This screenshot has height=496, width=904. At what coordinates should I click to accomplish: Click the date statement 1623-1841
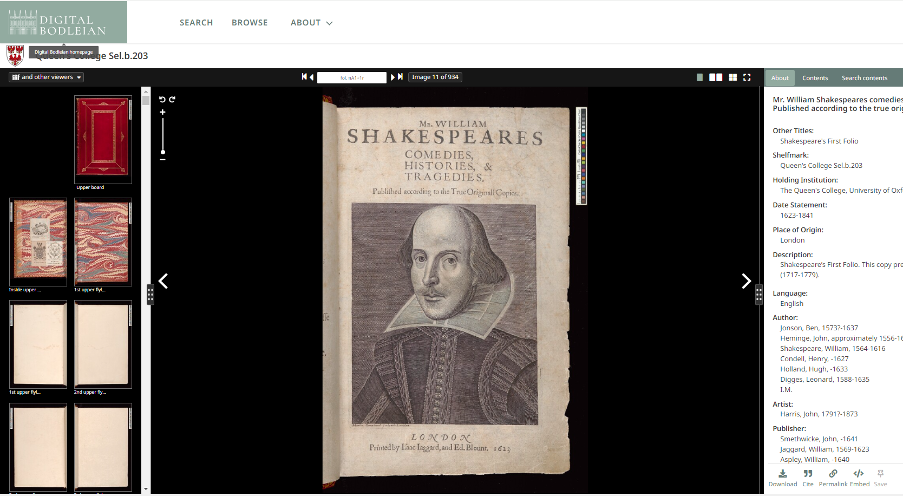[796, 216]
